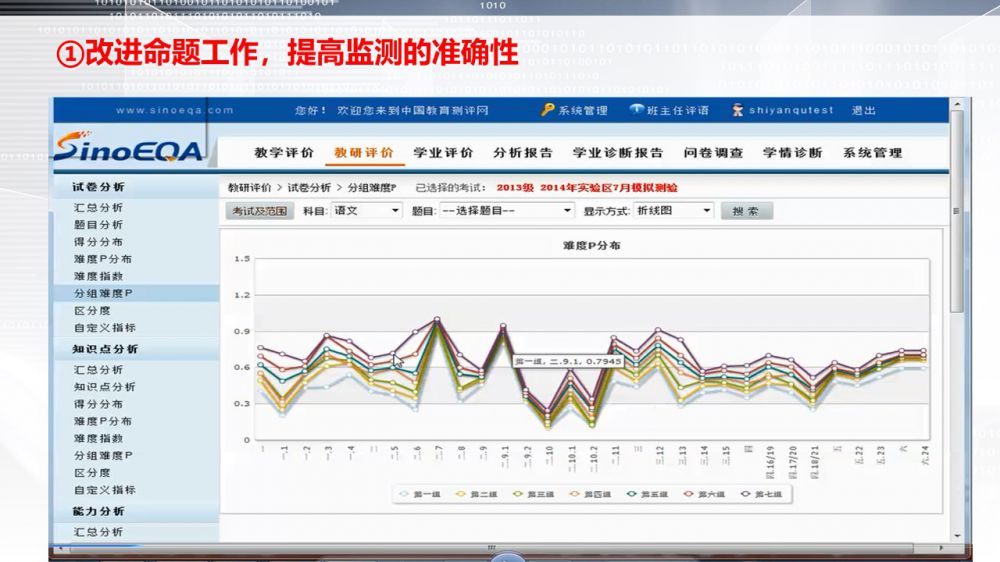This screenshot has height=562, width=1000.
Task: Open the 题目 selection dropdown
Action: (506, 211)
